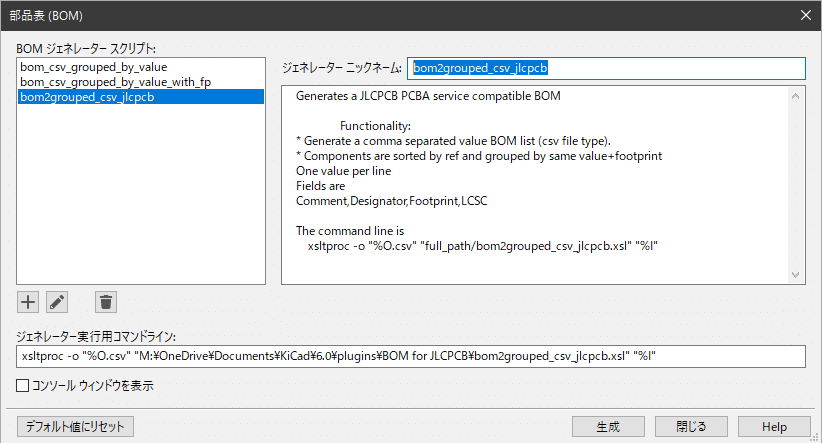Click the 'Components are sorted by ref' line

pyautogui.click(x=479, y=156)
